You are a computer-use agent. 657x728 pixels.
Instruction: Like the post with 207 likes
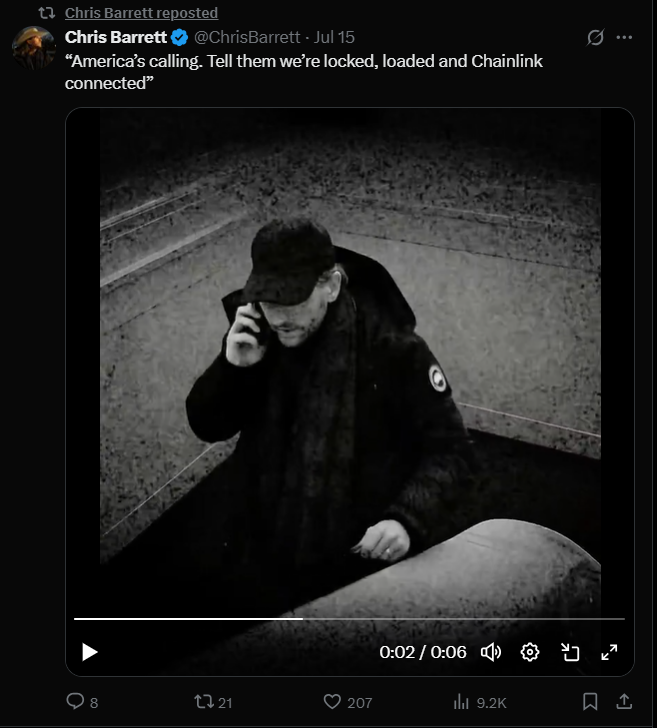pyautogui.click(x=348, y=702)
